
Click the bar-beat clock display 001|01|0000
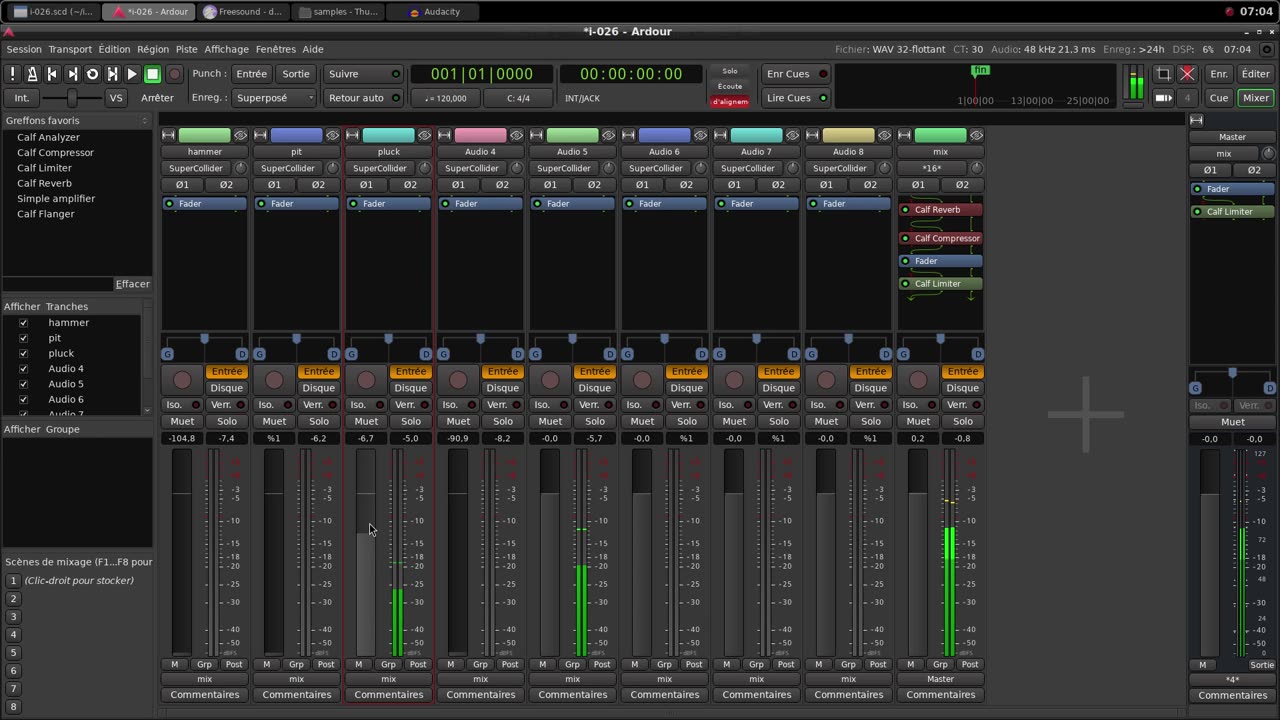[x=482, y=74]
